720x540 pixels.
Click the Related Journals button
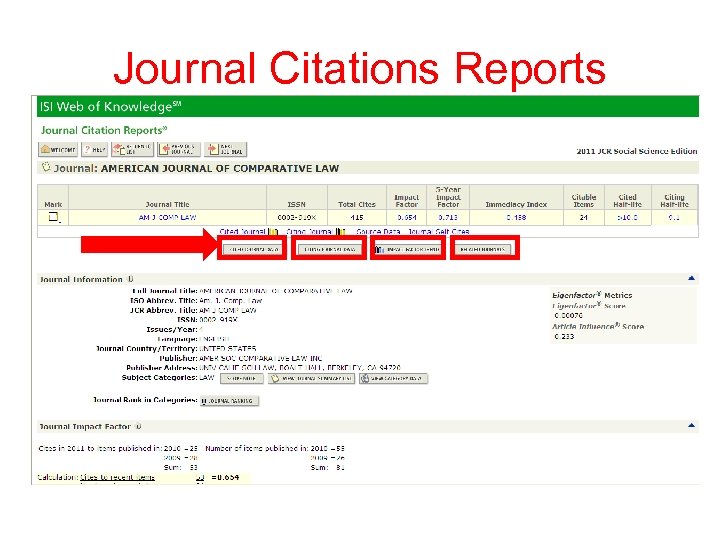click(483, 249)
